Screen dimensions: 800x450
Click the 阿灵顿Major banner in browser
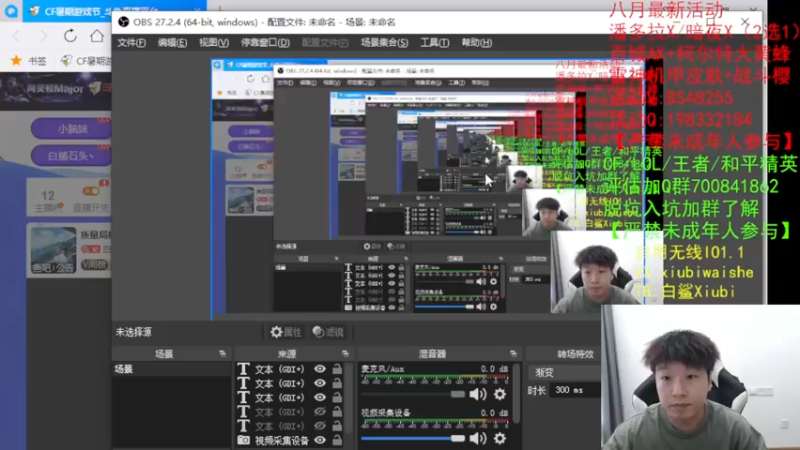[x=56, y=89]
